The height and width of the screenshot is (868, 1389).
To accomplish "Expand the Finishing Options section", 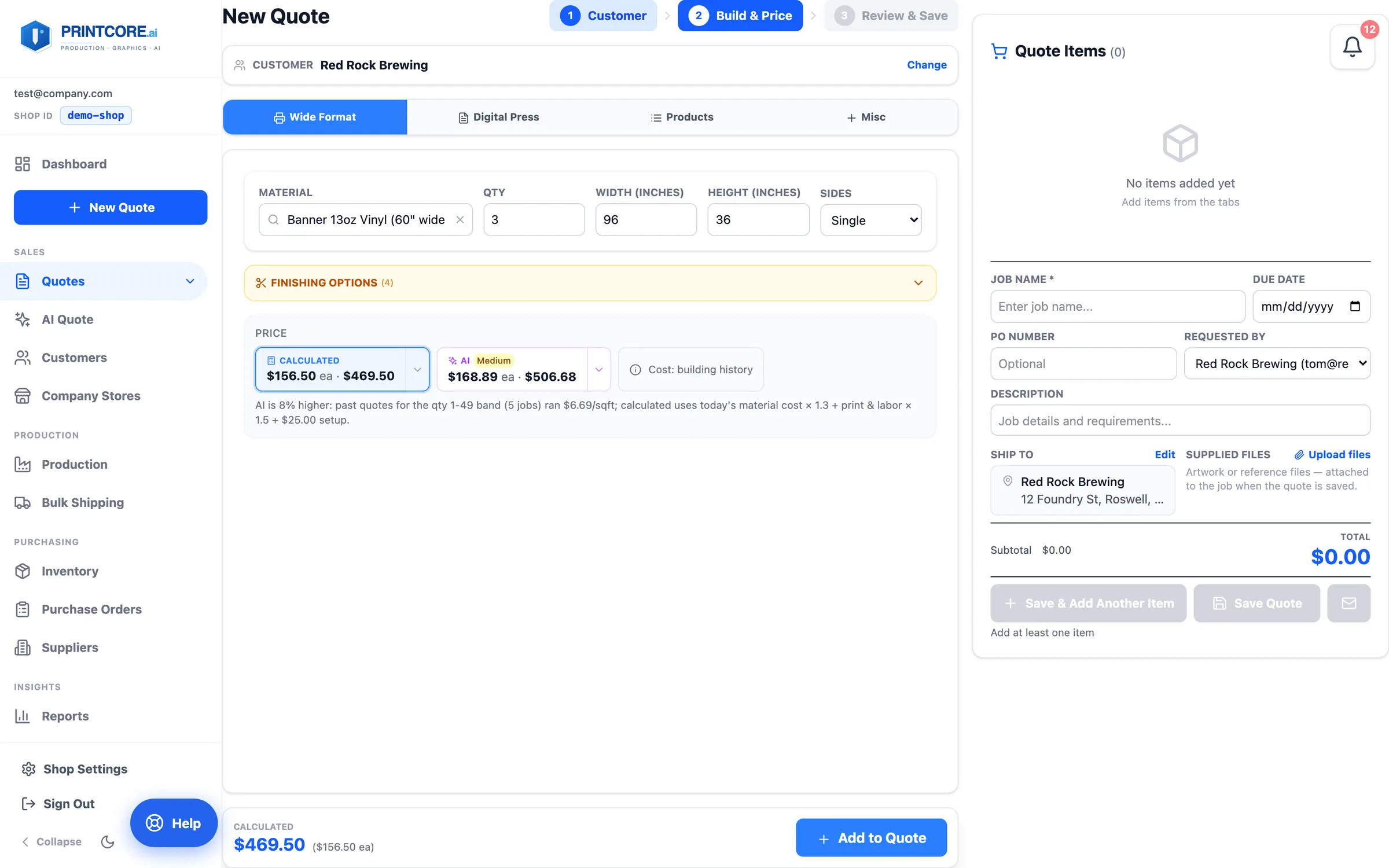I will coord(590,283).
